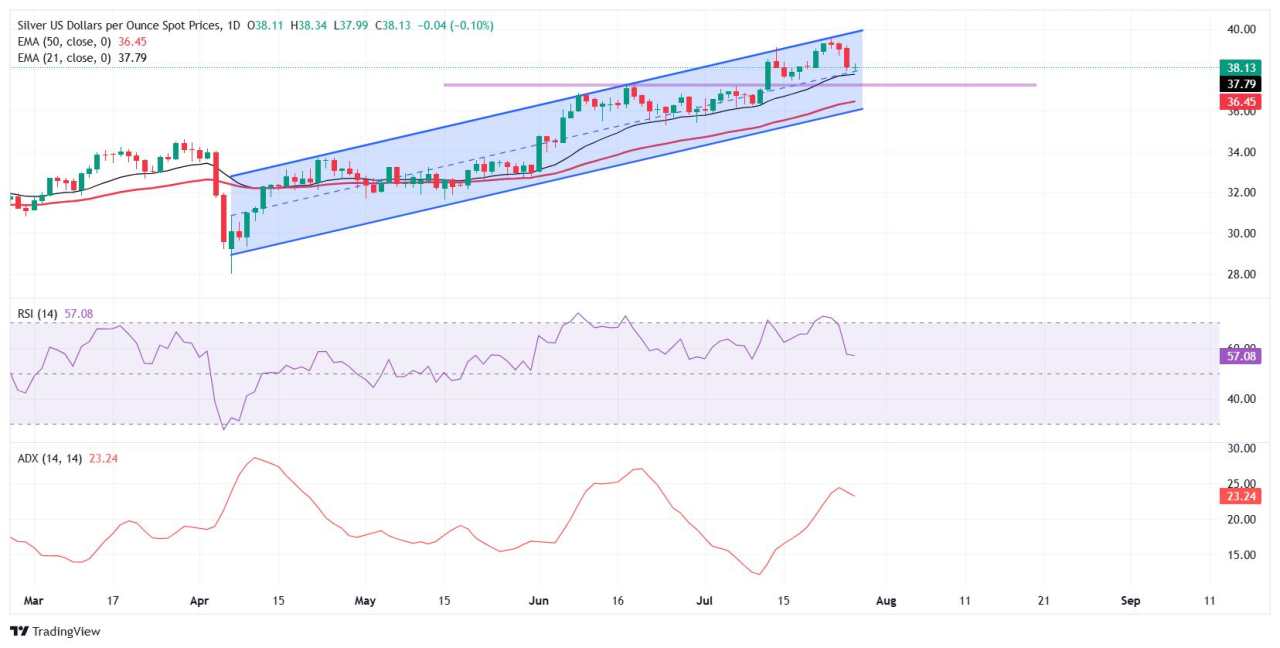Click the Jun date label

(539, 601)
